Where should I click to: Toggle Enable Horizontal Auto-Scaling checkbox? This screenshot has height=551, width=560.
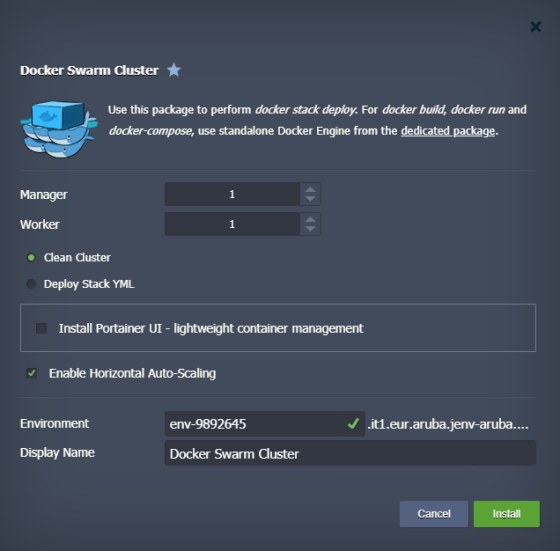[x=32, y=373]
